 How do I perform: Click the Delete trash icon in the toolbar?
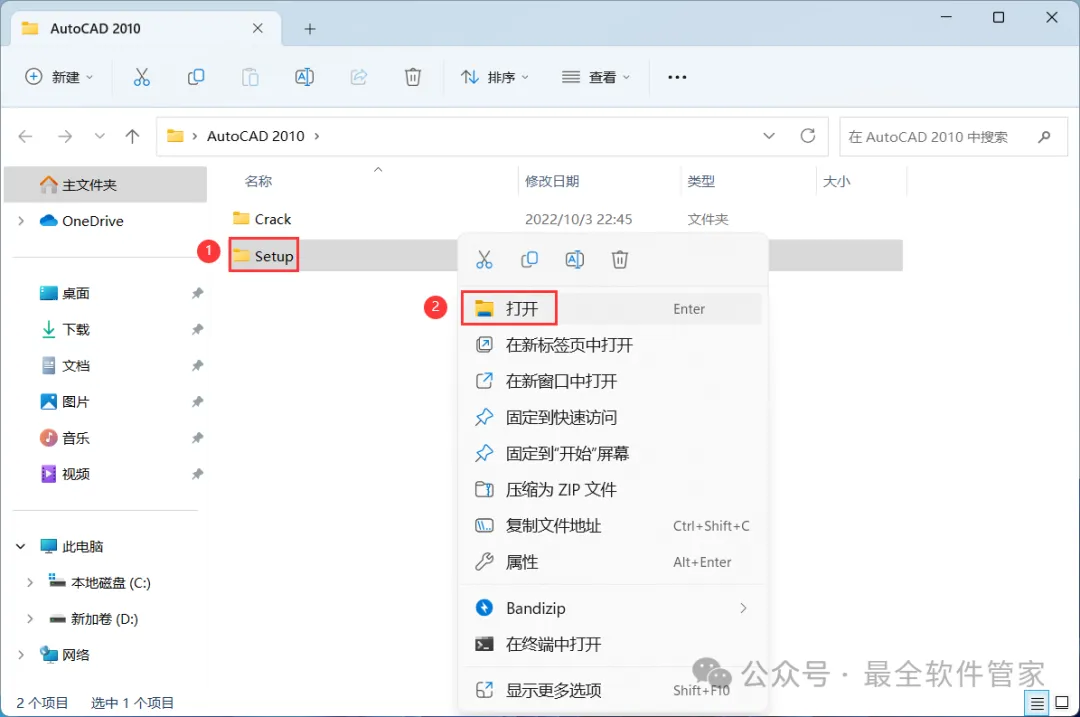[x=413, y=77]
